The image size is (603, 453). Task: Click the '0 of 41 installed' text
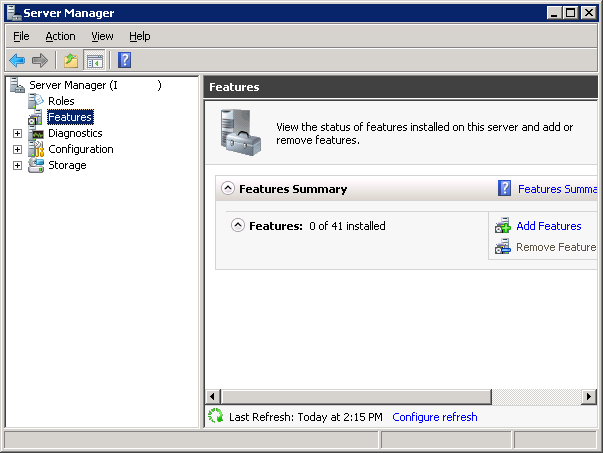point(347,226)
